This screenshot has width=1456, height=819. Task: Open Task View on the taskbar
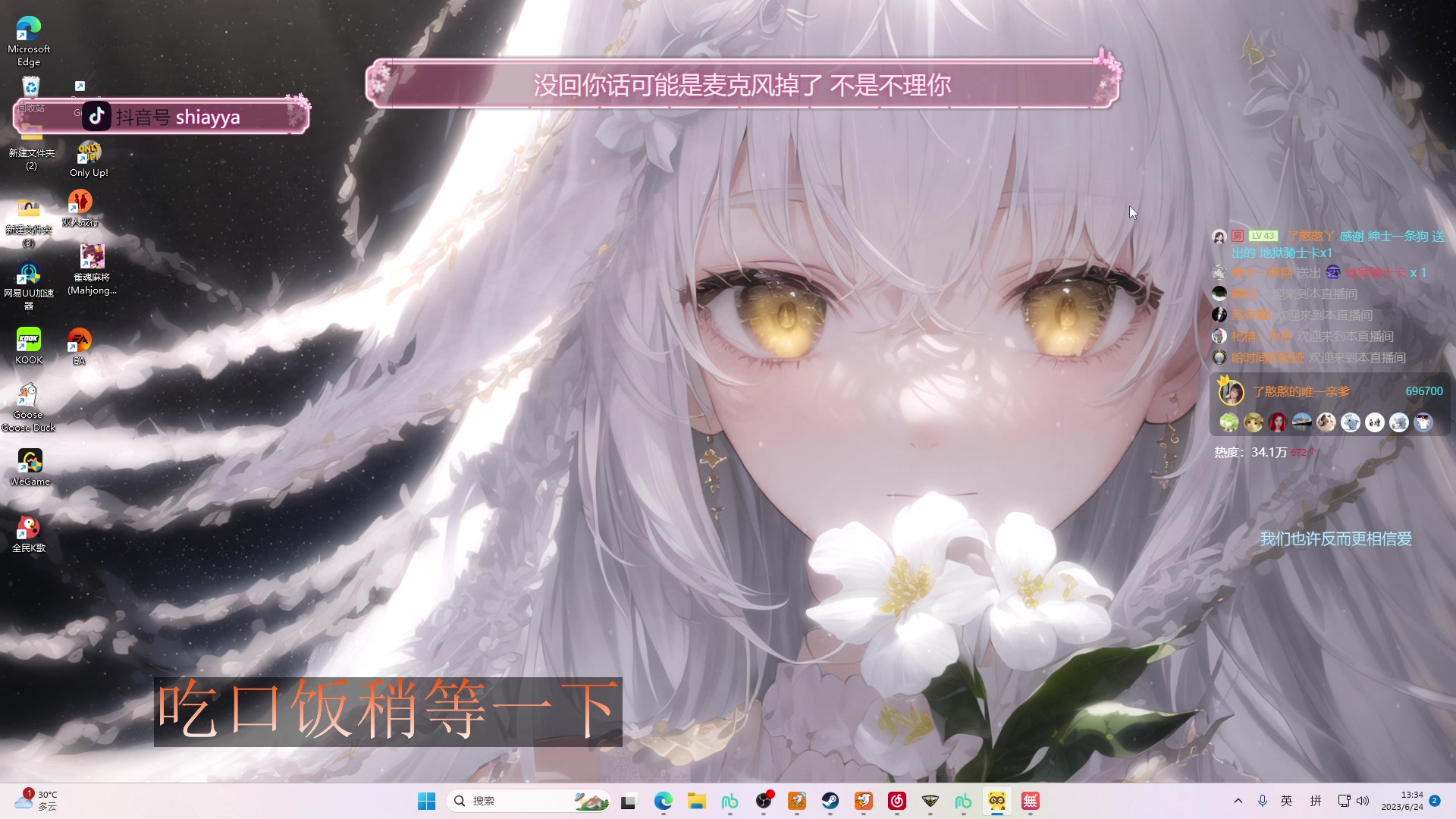(x=629, y=801)
